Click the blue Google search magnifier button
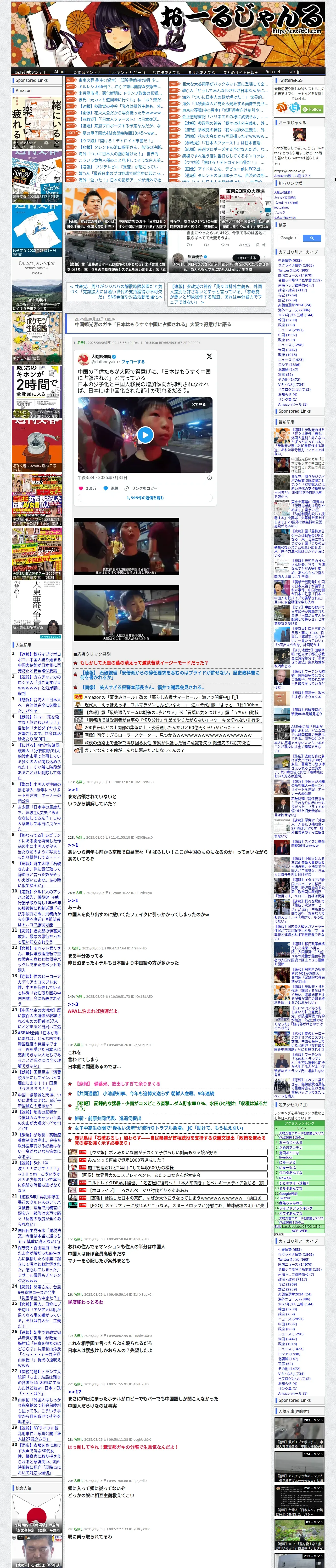Screen dimensions: 336x1568 312,238
